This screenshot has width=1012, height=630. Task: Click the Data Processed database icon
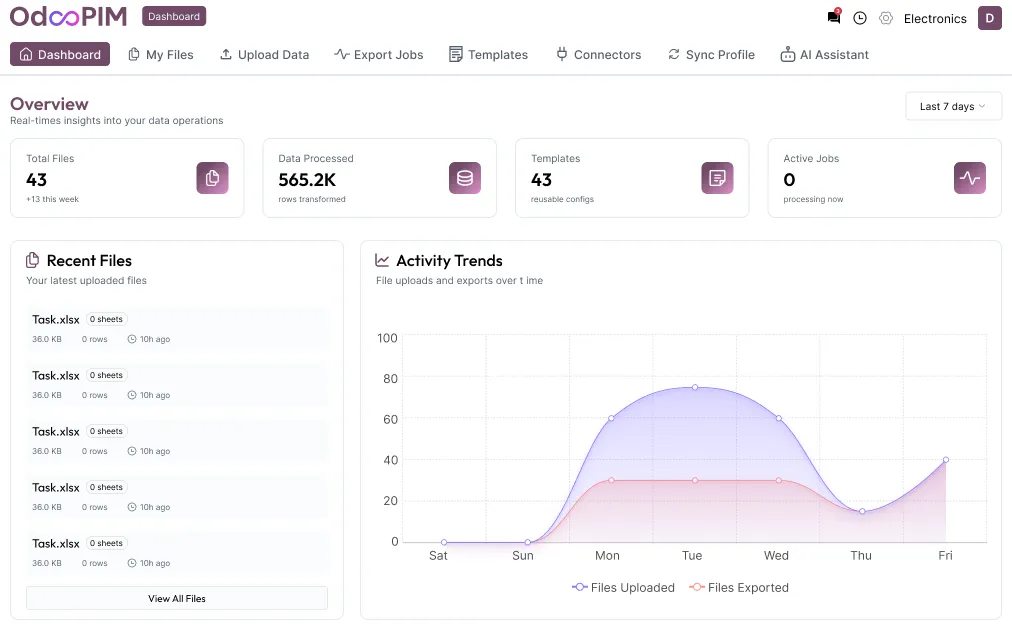click(464, 178)
